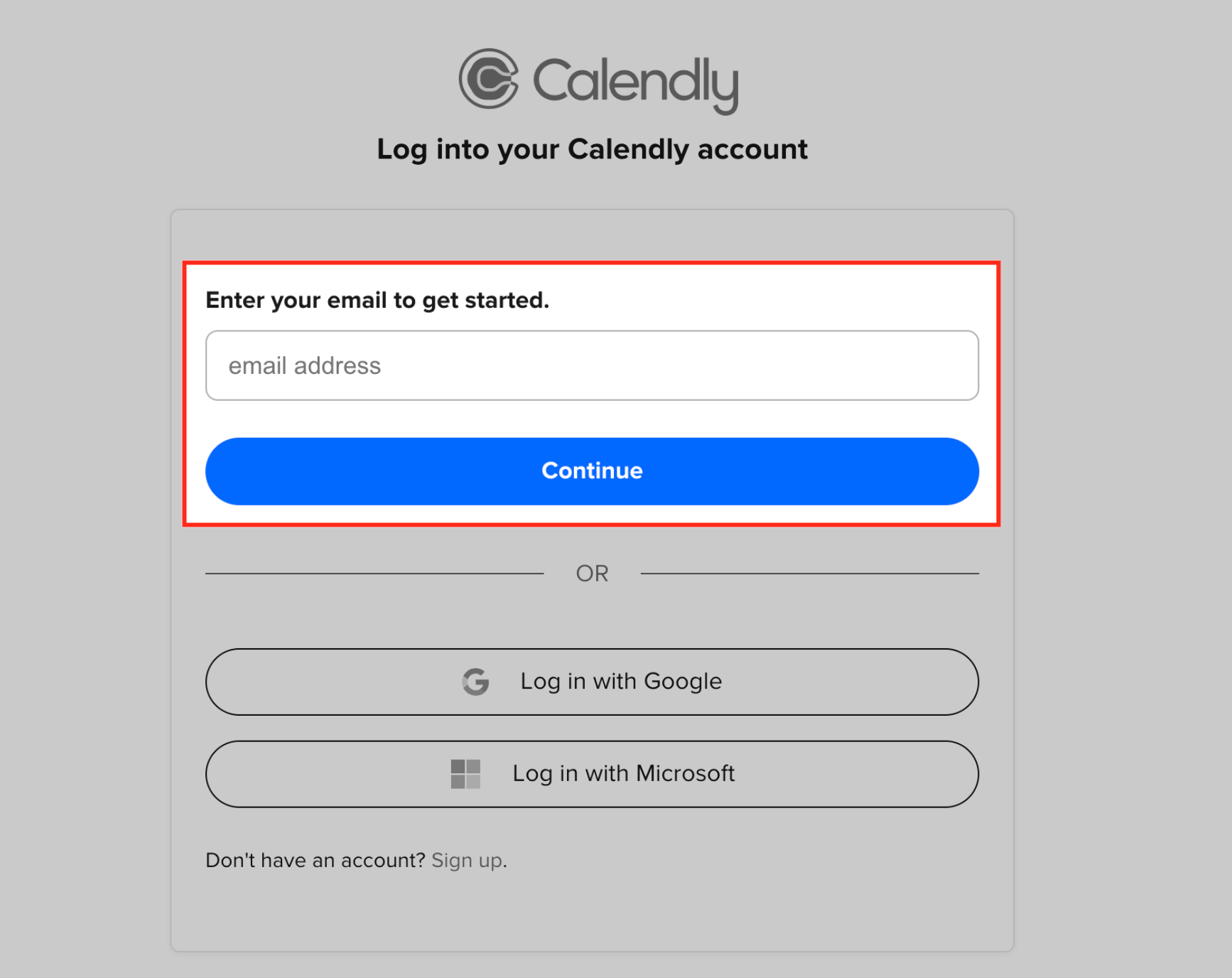
Task: Click the divider line right of OR
Action: pos(810,574)
